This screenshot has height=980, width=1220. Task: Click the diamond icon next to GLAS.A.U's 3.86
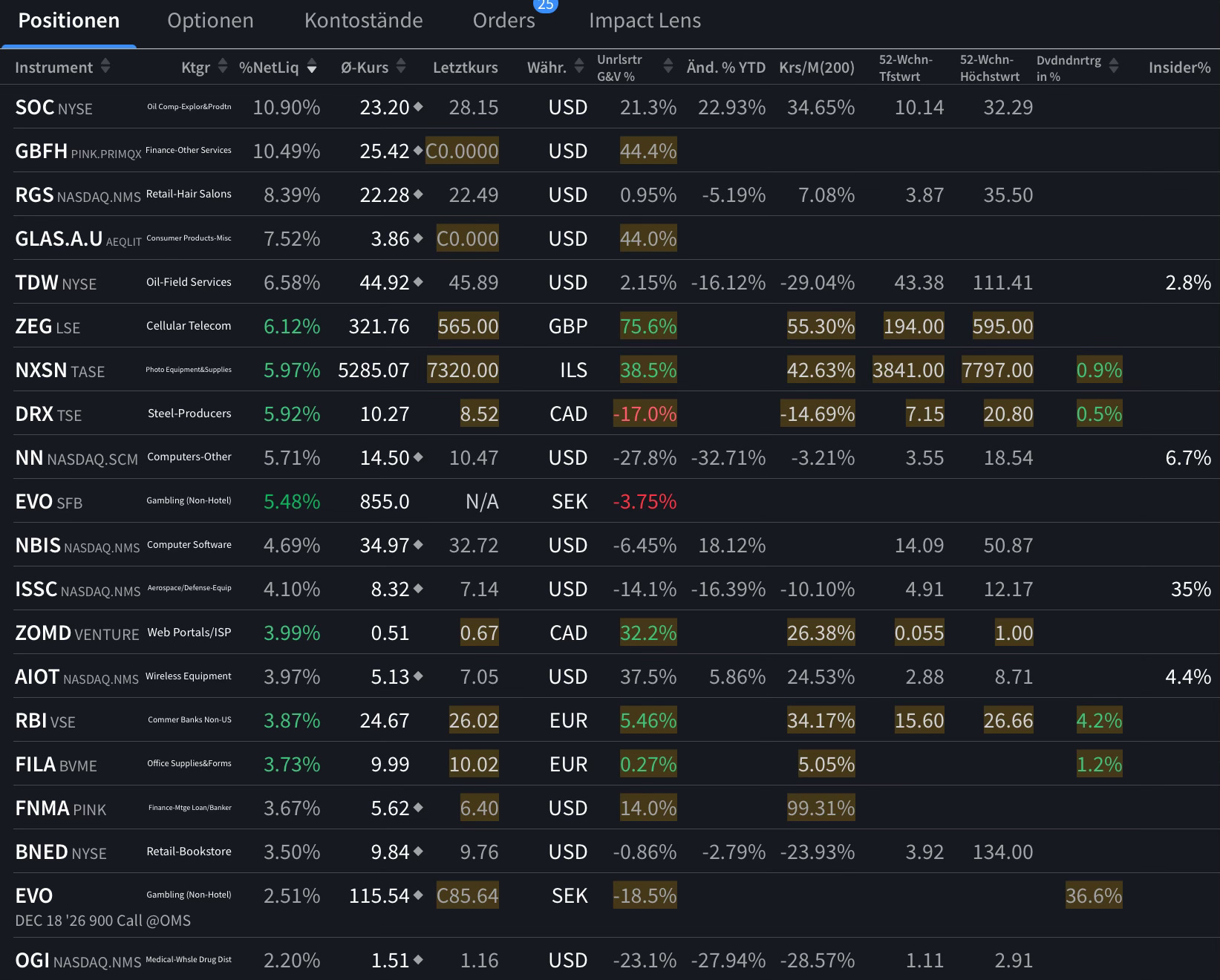[418, 238]
